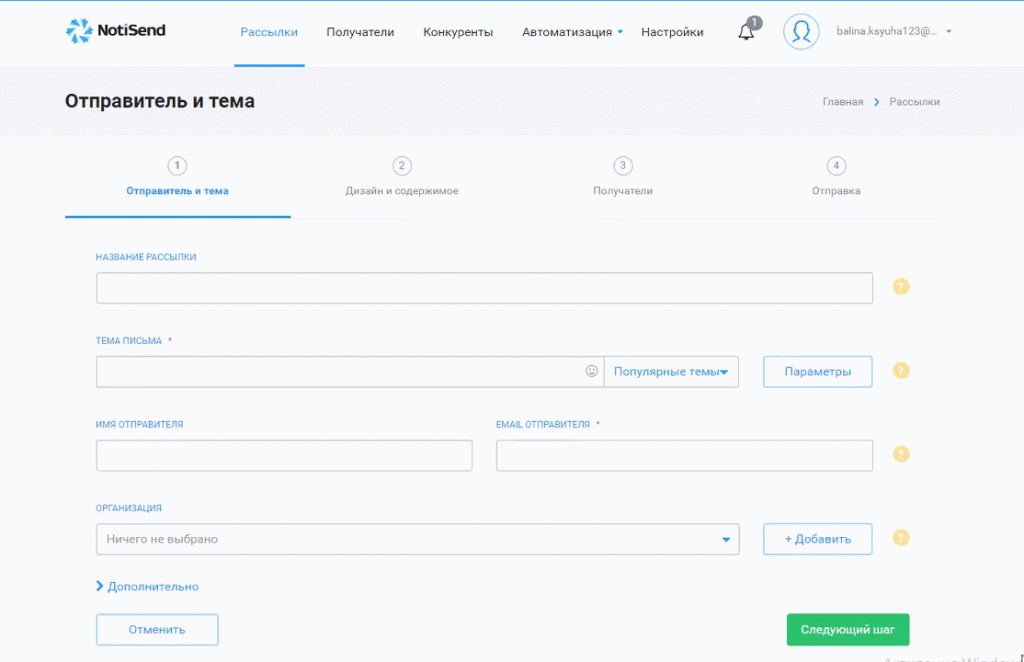Open the Настройки menu item
This screenshot has height=662, width=1024.
[x=672, y=31]
